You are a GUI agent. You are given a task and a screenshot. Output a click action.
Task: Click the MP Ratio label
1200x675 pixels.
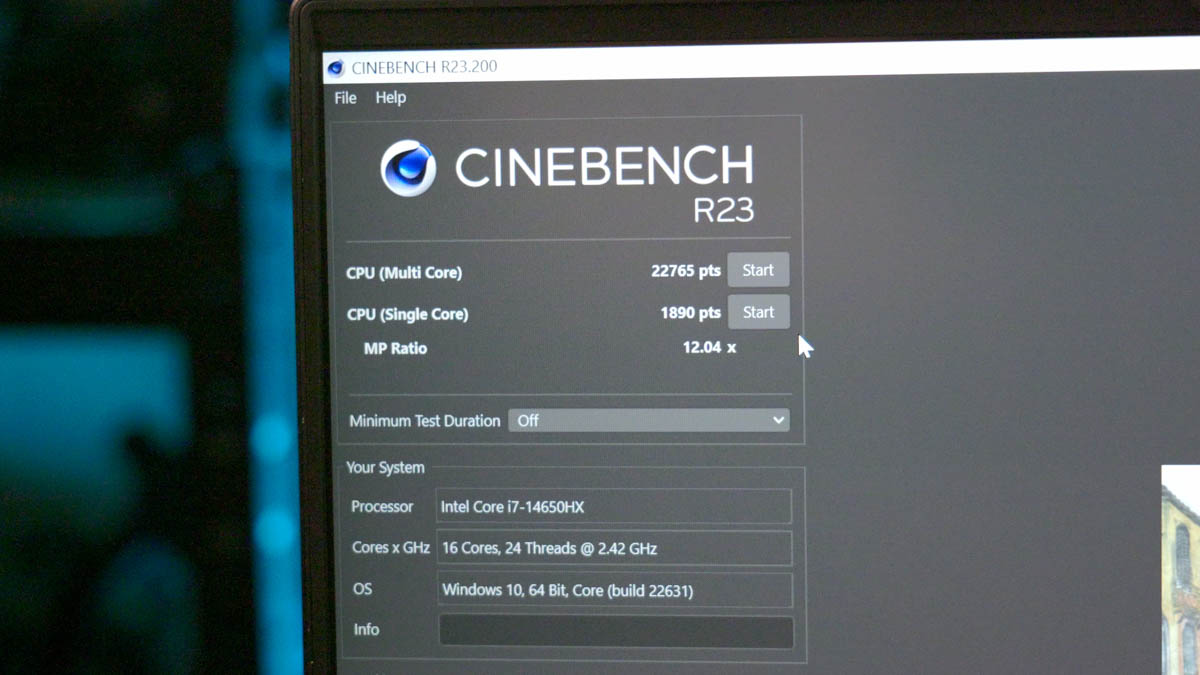(395, 348)
